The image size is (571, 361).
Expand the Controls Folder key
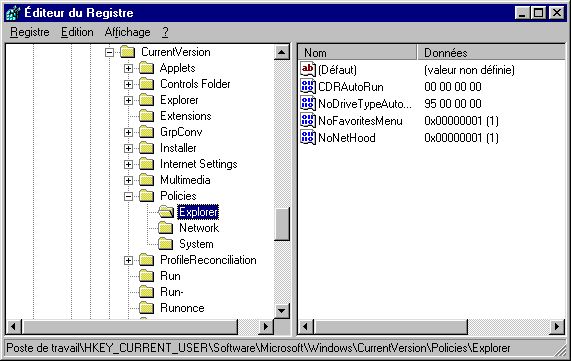(x=128, y=85)
